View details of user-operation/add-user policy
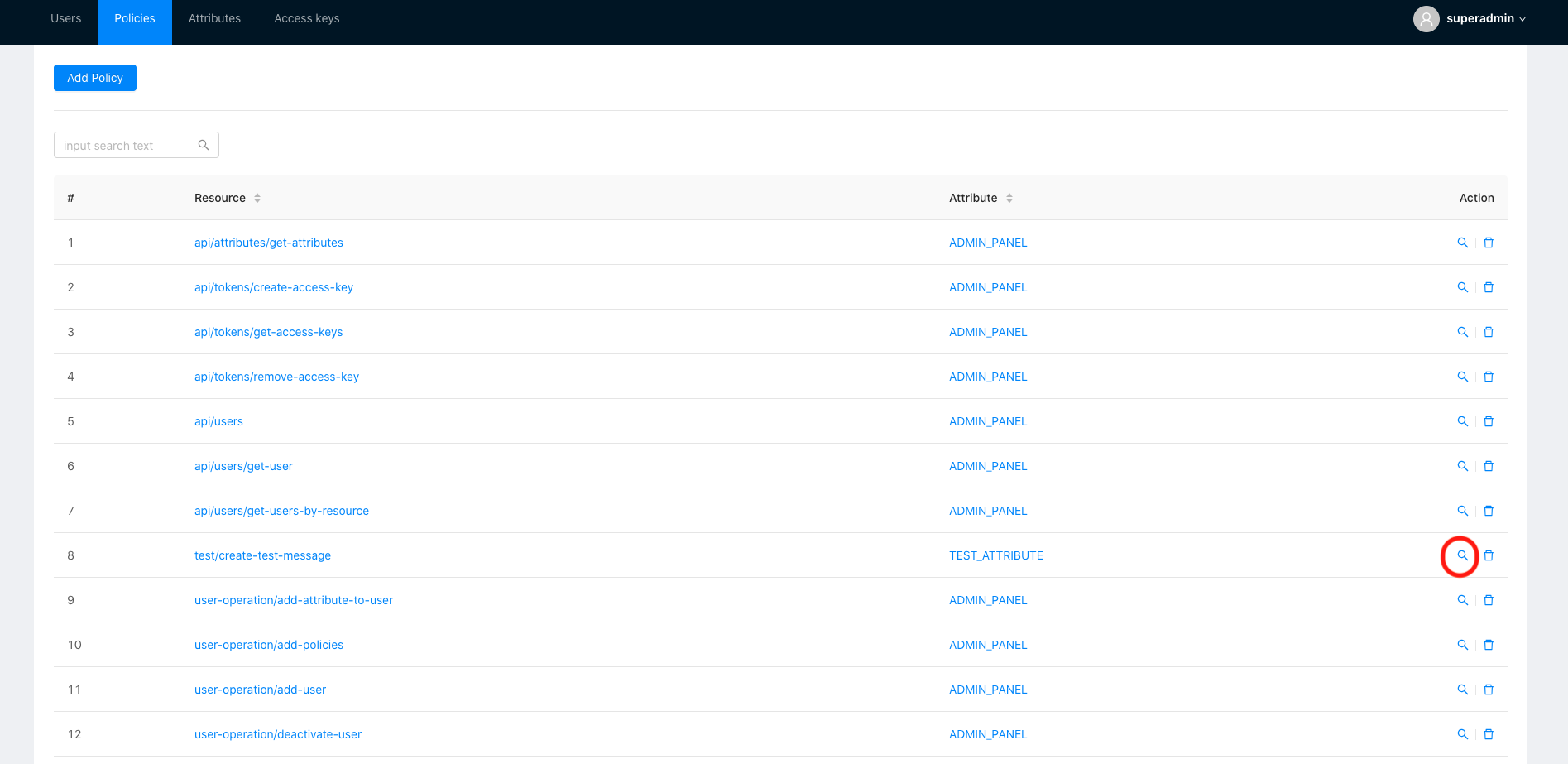This screenshot has height=764, width=1568. (1463, 690)
